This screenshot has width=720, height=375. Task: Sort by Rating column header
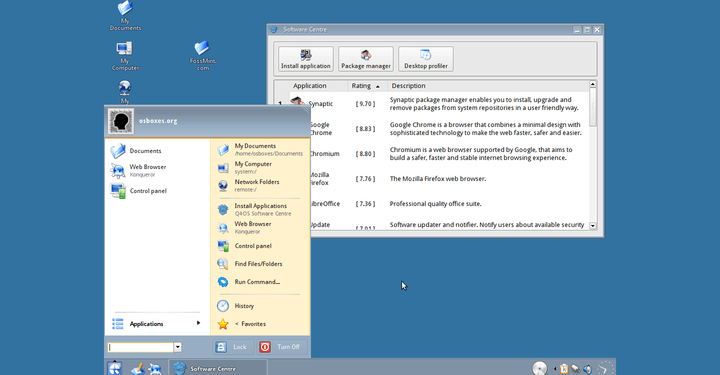[366, 86]
